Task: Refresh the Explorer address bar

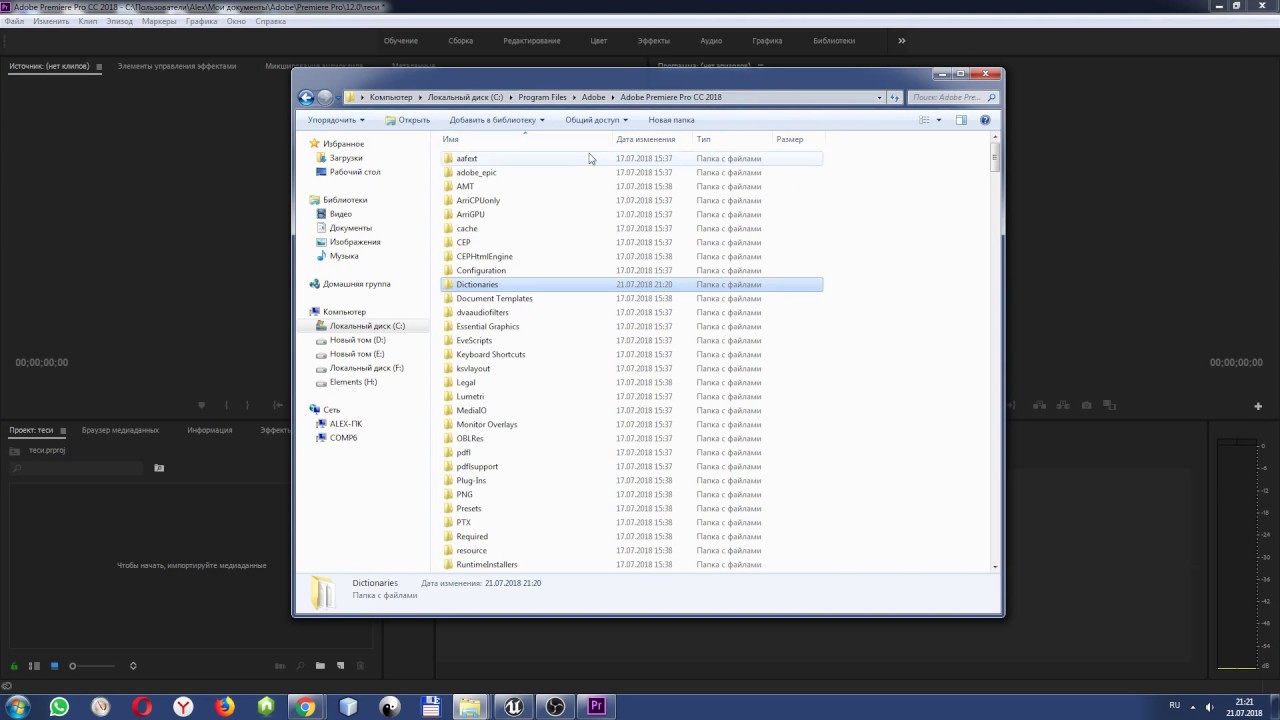Action: tap(895, 97)
